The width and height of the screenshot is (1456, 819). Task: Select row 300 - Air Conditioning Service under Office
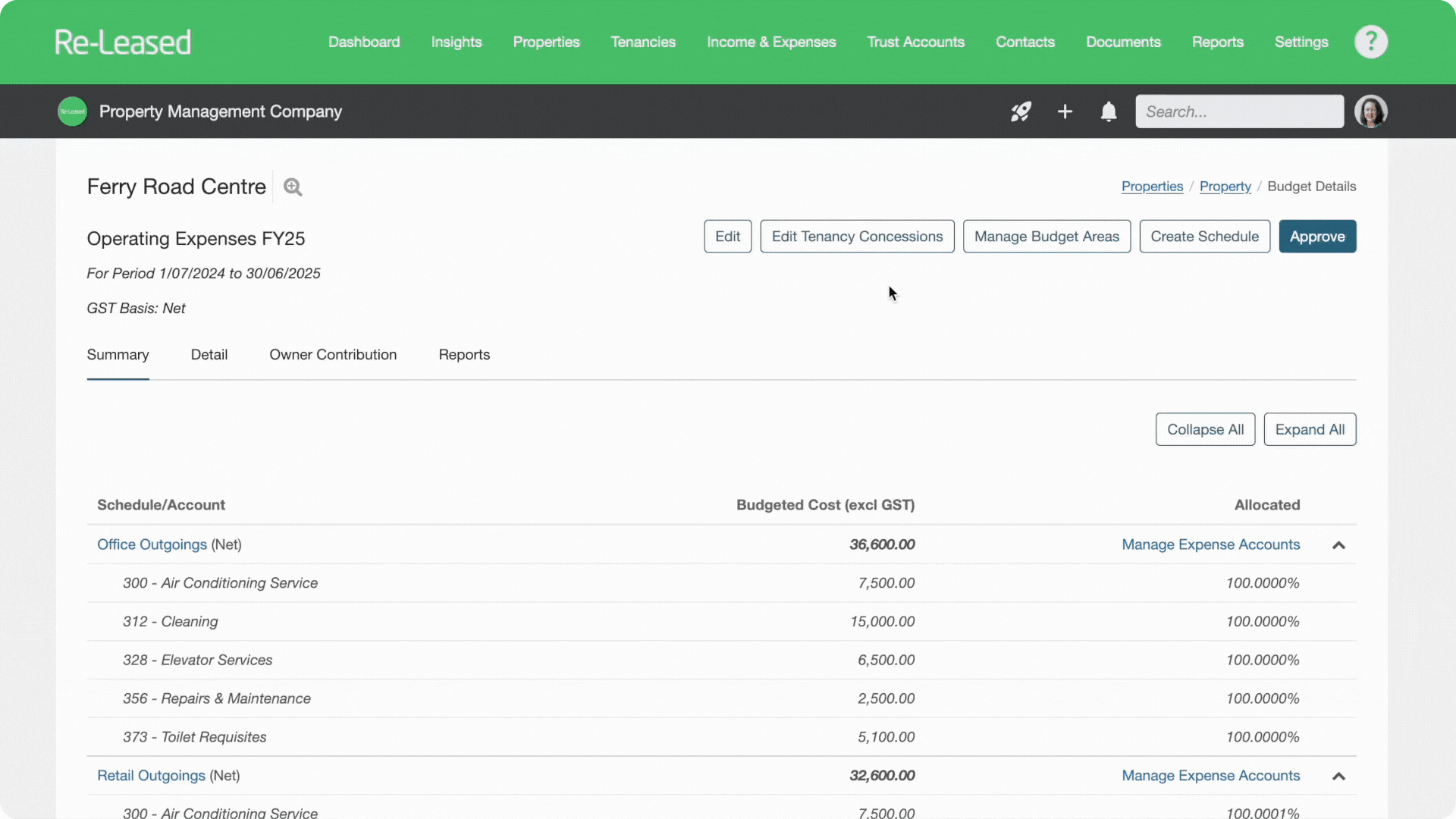click(x=721, y=583)
